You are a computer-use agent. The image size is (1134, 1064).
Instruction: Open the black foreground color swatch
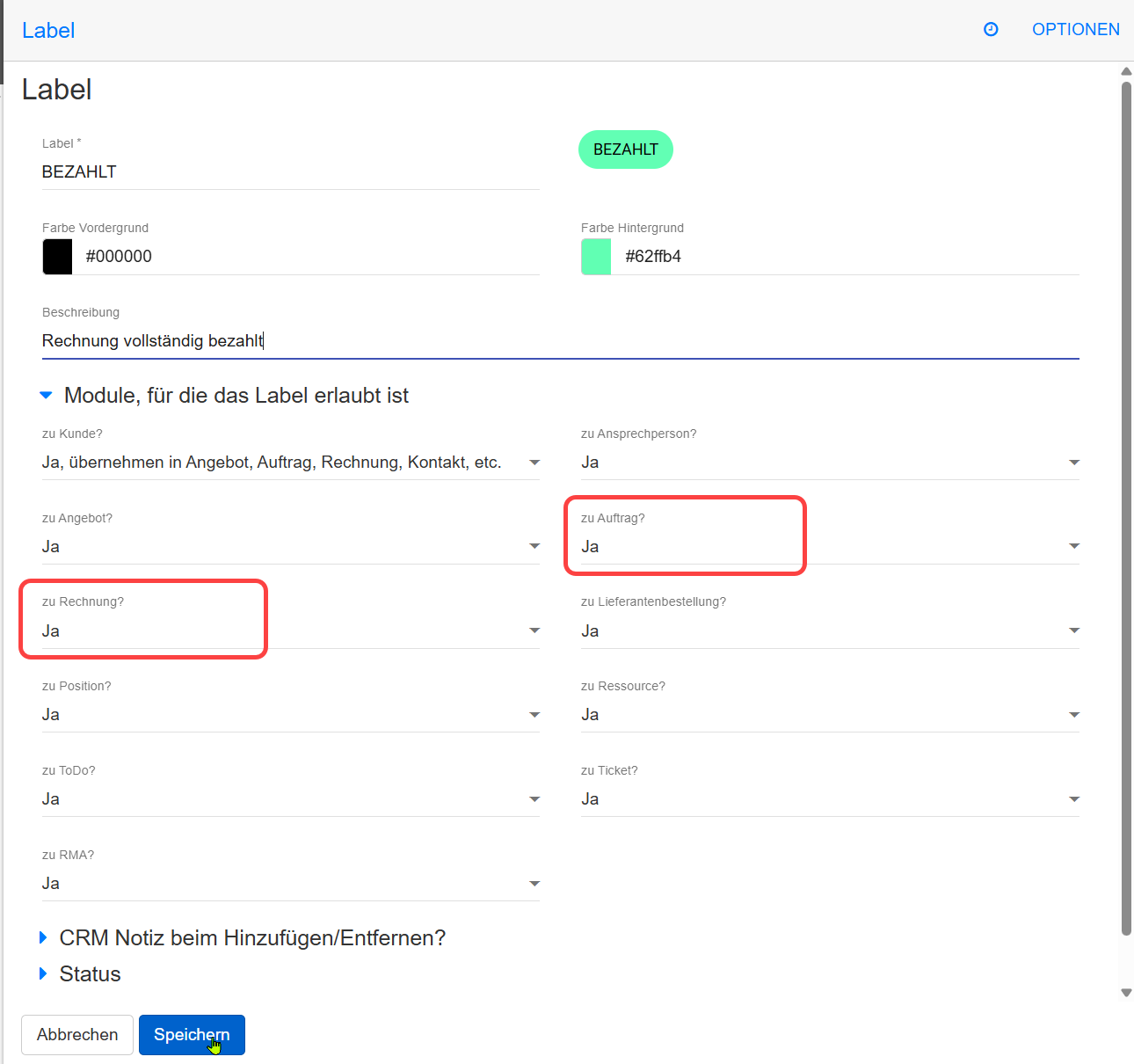coord(58,257)
